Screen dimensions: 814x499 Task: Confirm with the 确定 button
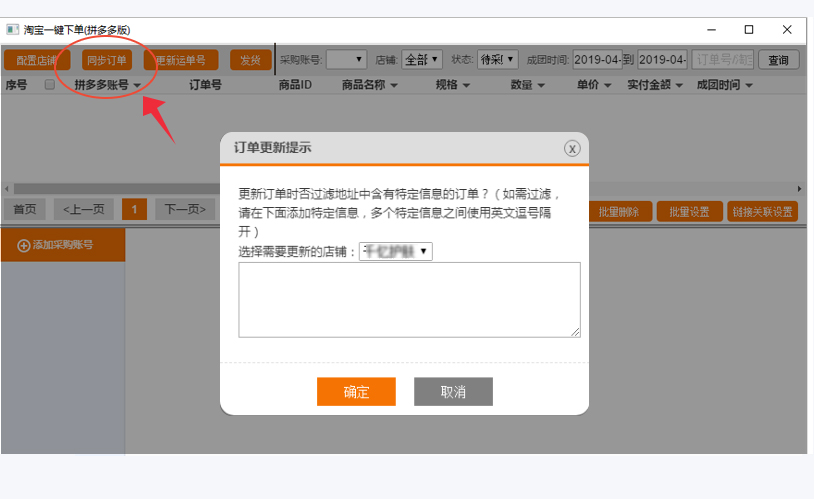(x=356, y=392)
